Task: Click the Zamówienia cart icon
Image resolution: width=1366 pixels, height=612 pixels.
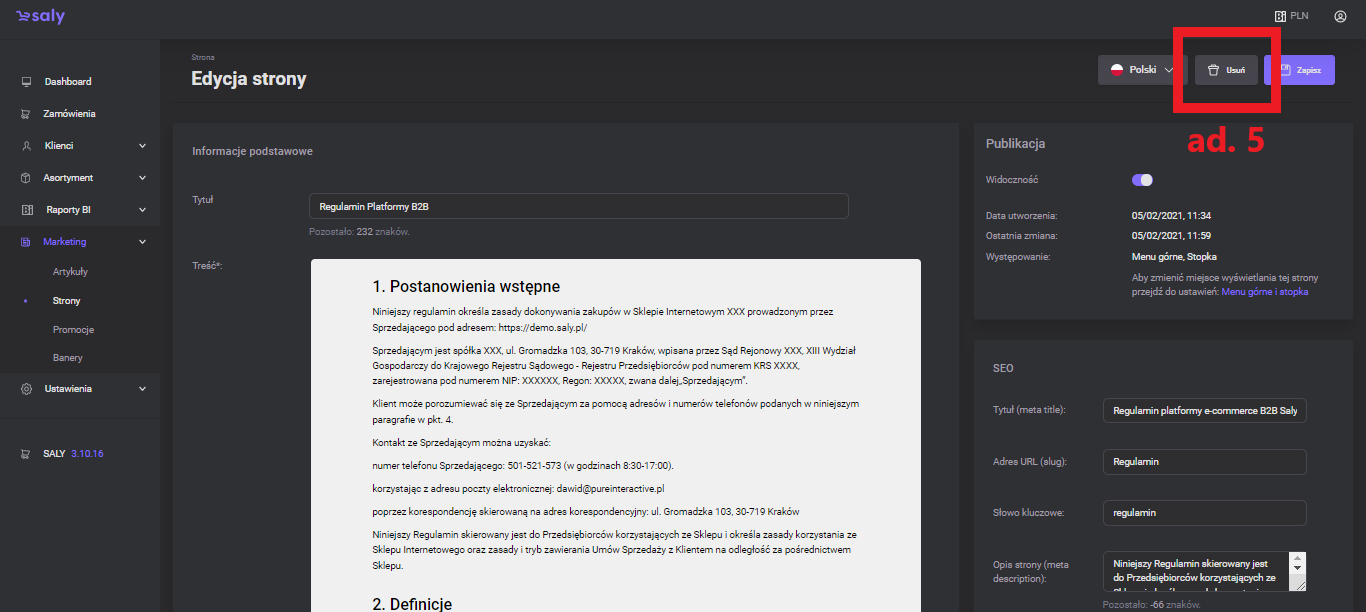Action: [x=26, y=114]
